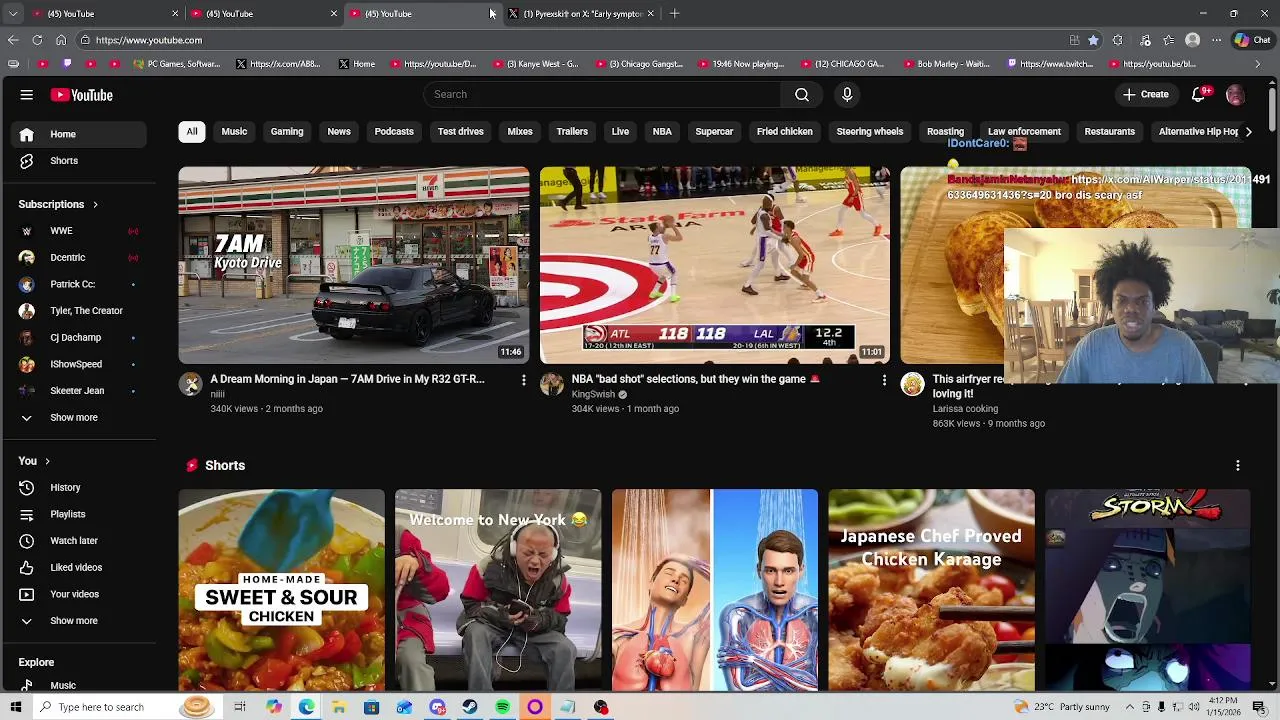The height and width of the screenshot is (720, 1280).
Task: Focus the YouTube search field
Action: coord(602,94)
